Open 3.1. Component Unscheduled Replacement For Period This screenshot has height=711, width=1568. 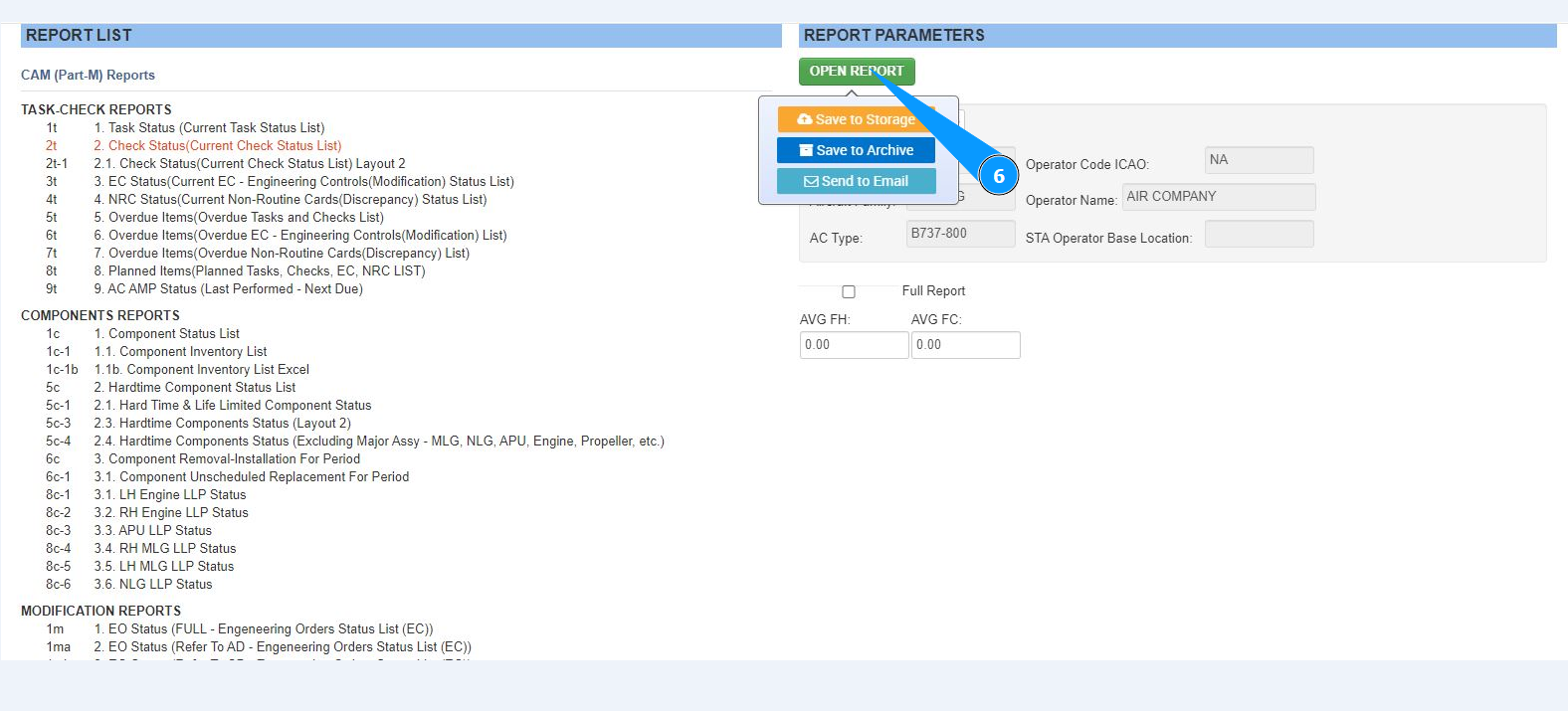point(252,477)
